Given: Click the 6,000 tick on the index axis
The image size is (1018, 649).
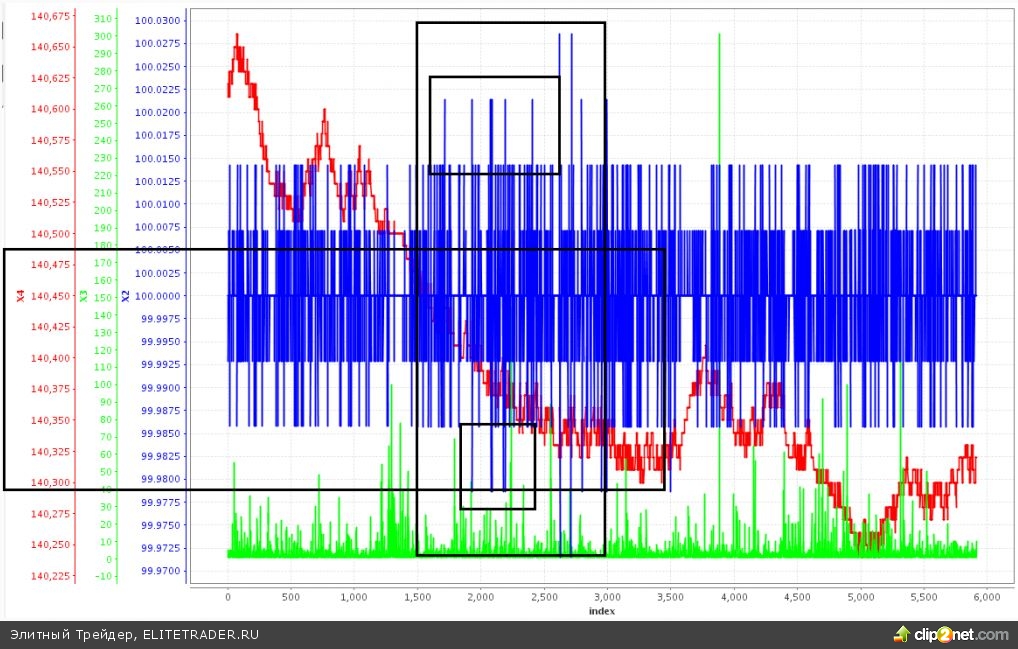Looking at the screenshot, I should click(986, 597).
